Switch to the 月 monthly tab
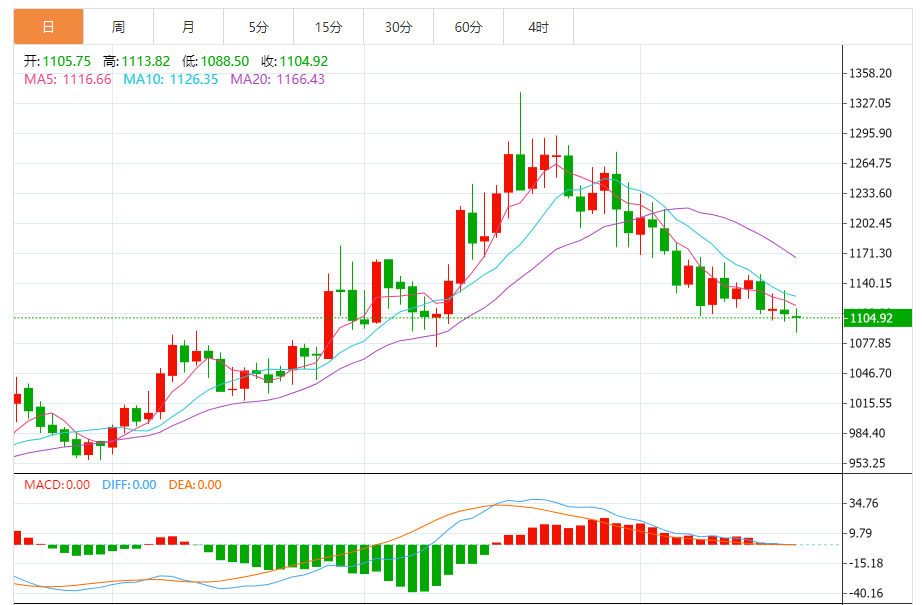The height and width of the screenshot is (605, 922). coord(189,27)
